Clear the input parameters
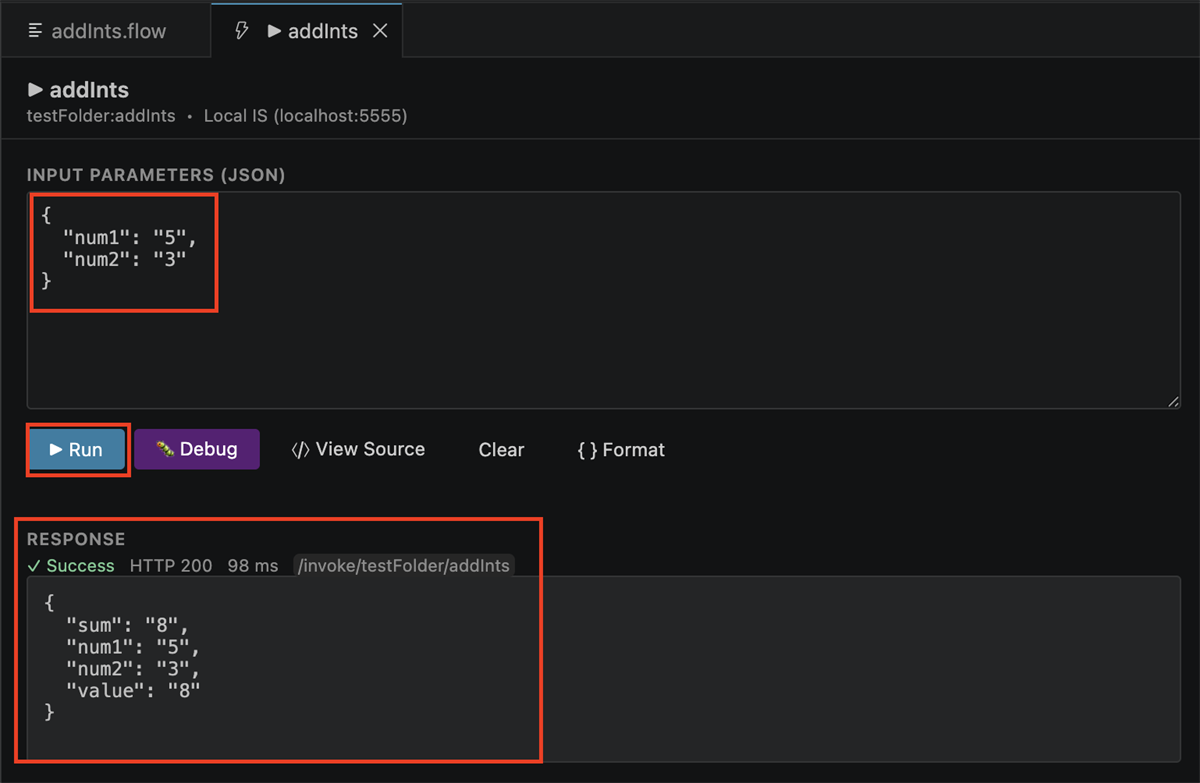This screenshot has width=1200, height=783. pos(501,450)
